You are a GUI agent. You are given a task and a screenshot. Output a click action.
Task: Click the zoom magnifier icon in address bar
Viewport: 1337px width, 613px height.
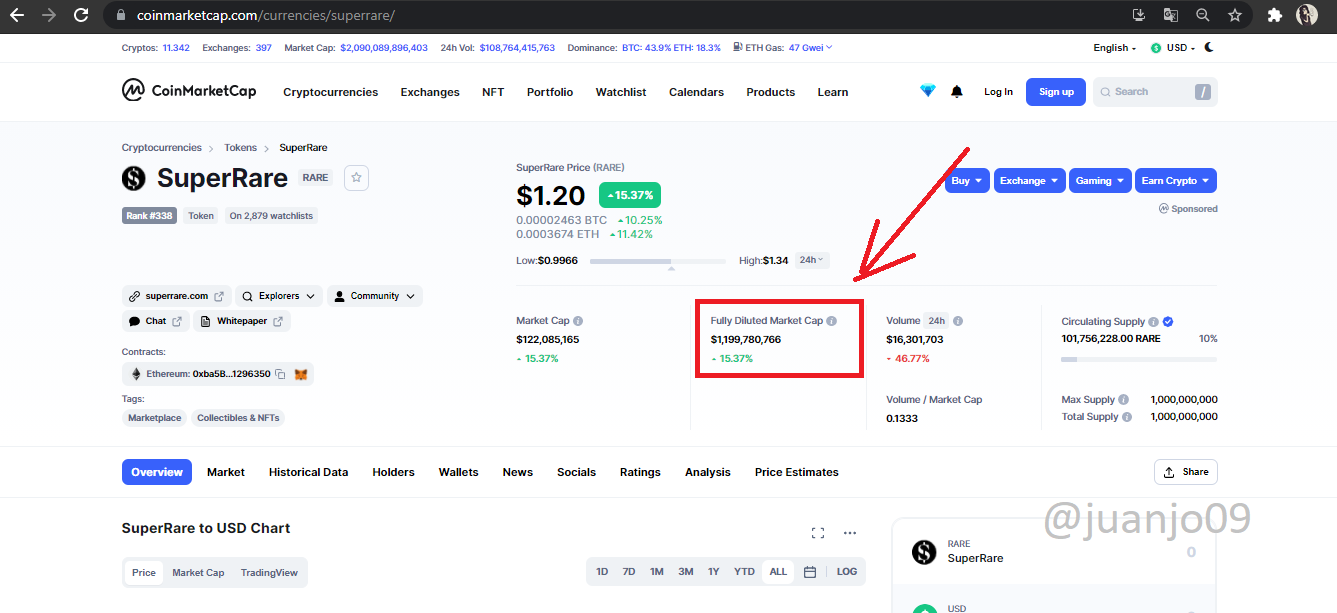(x=1203, y=15)
